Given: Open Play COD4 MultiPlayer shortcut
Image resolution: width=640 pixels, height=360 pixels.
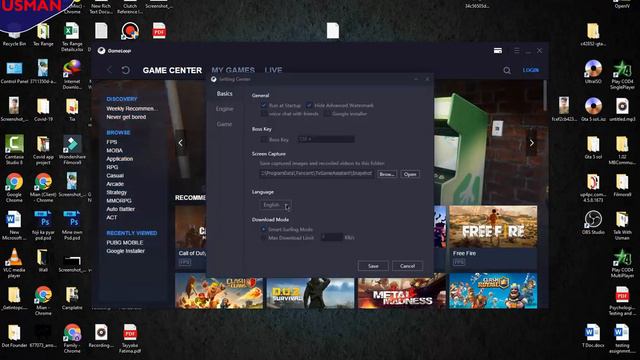Looking at the screenshot, I should click(x=622, y=263).
